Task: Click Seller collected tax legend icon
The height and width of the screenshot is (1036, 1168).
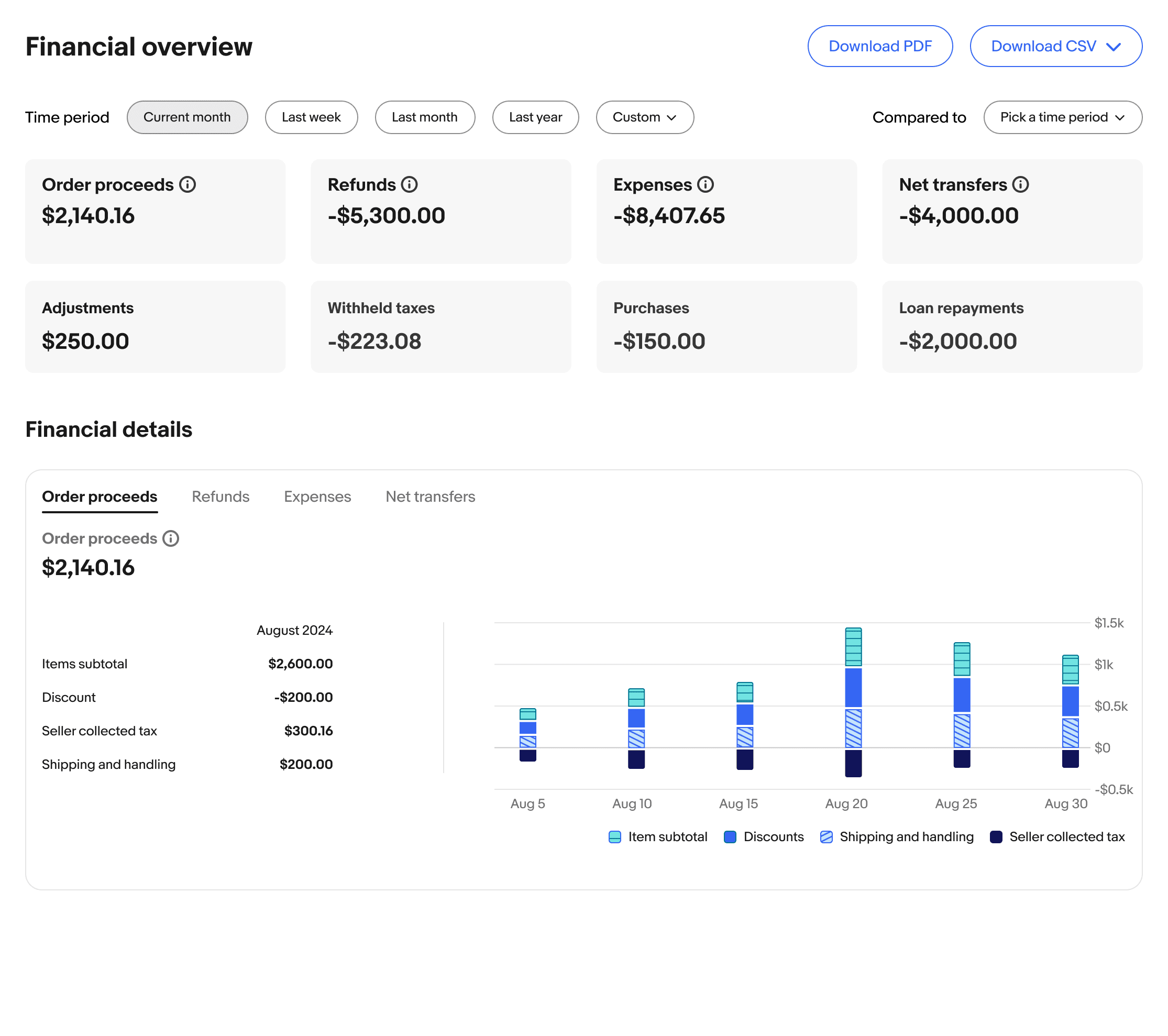Action: (996, 836)
